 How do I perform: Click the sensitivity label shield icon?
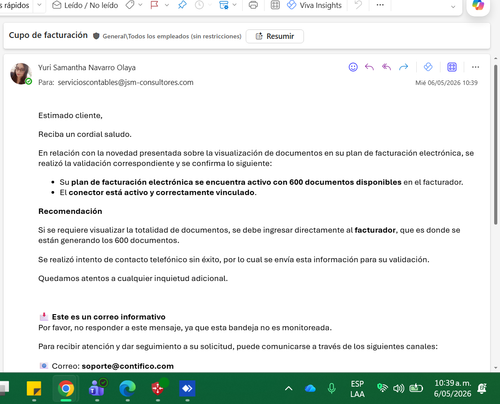[96, 36]
